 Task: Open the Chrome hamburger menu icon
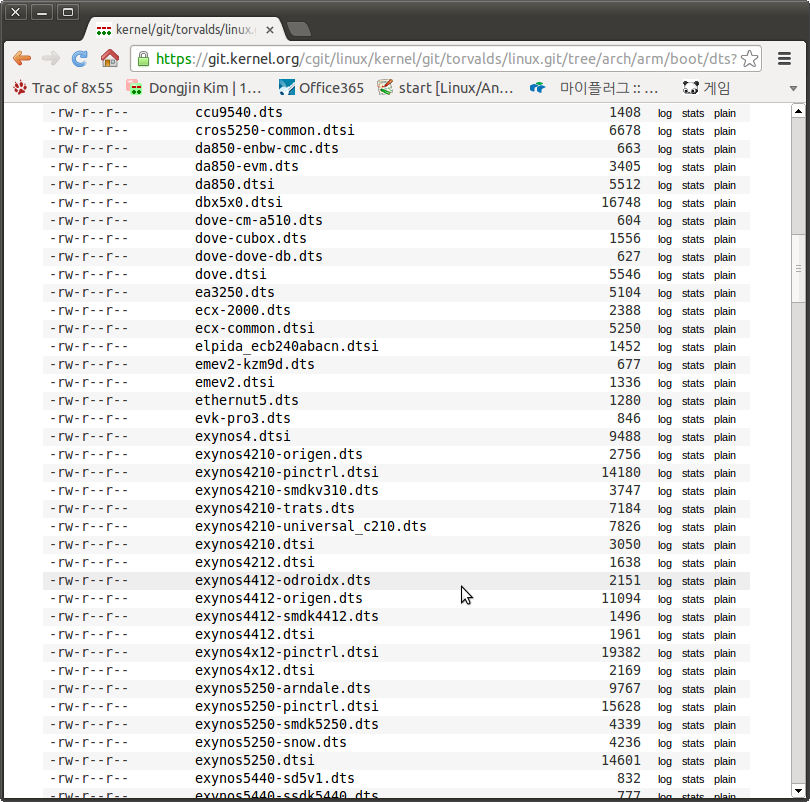click(x=785, y=59)
